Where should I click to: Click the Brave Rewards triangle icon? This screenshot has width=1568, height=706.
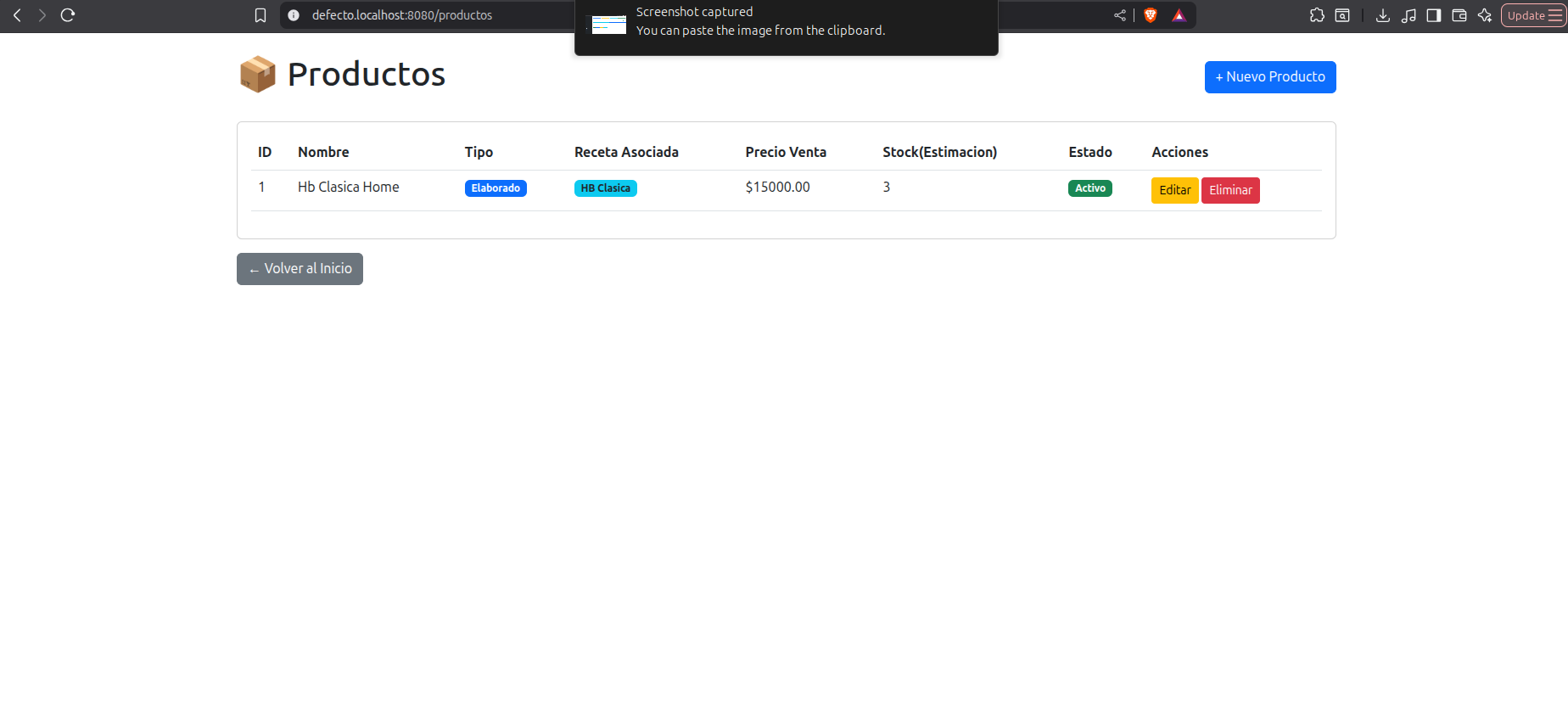[x=1179, y=15]
